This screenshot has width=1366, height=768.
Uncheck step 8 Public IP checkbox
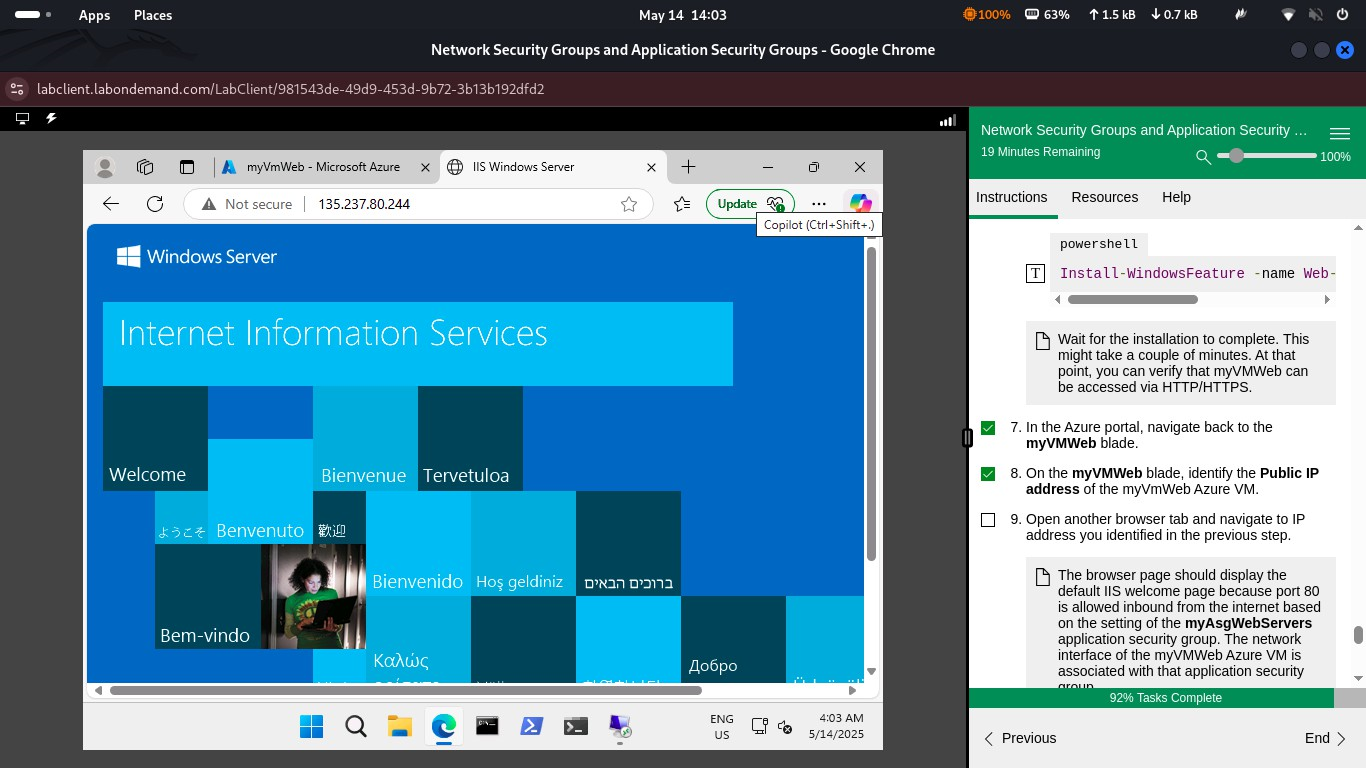988,473
